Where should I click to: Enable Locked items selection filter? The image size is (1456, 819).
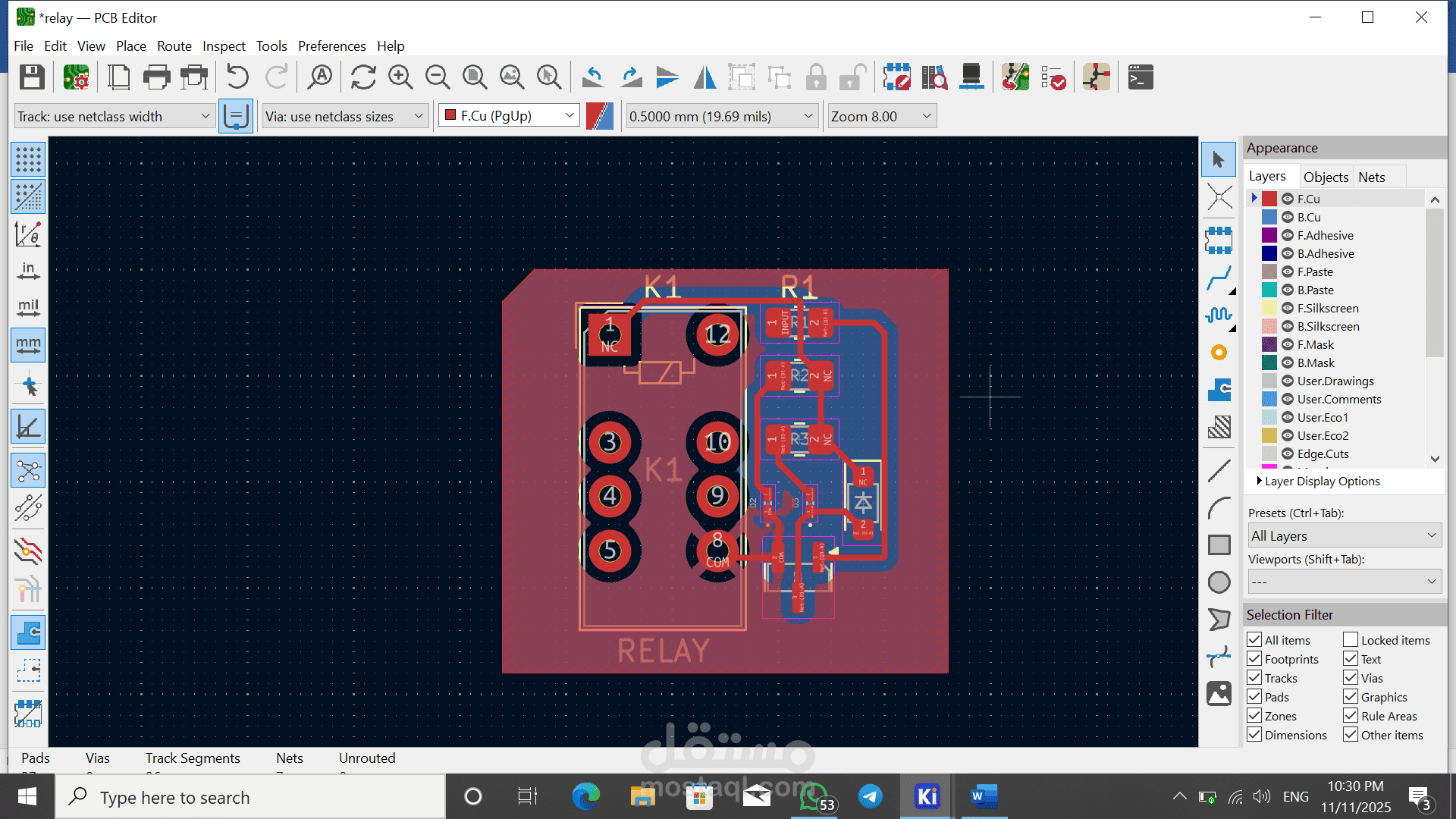pos(1351,640)
